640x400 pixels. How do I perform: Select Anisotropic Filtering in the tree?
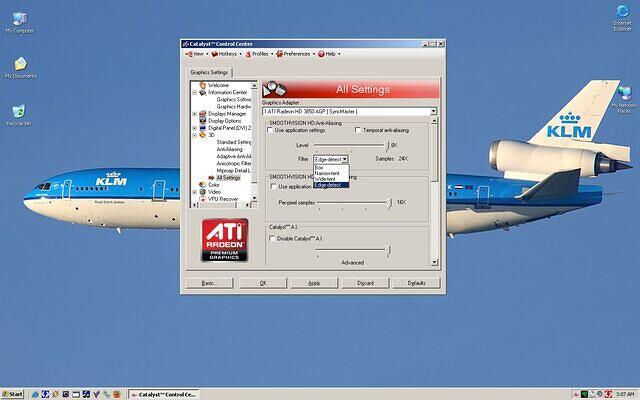click(233, 163)
